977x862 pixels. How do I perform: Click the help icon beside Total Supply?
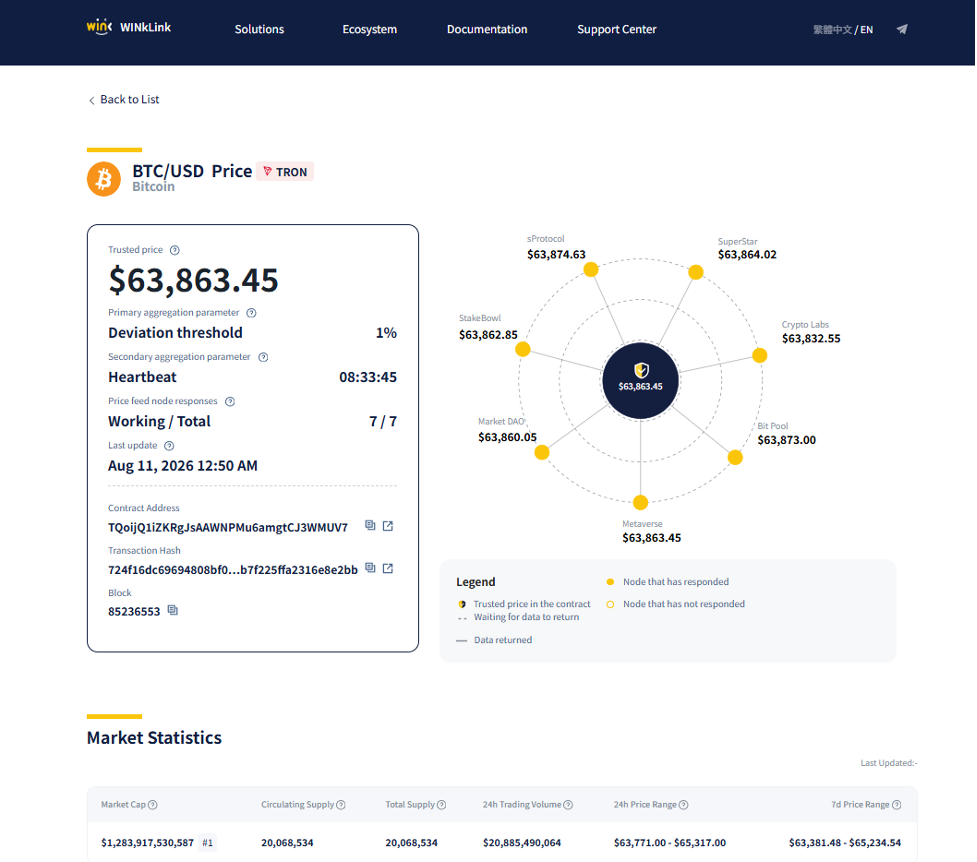(x=441, y=805)
